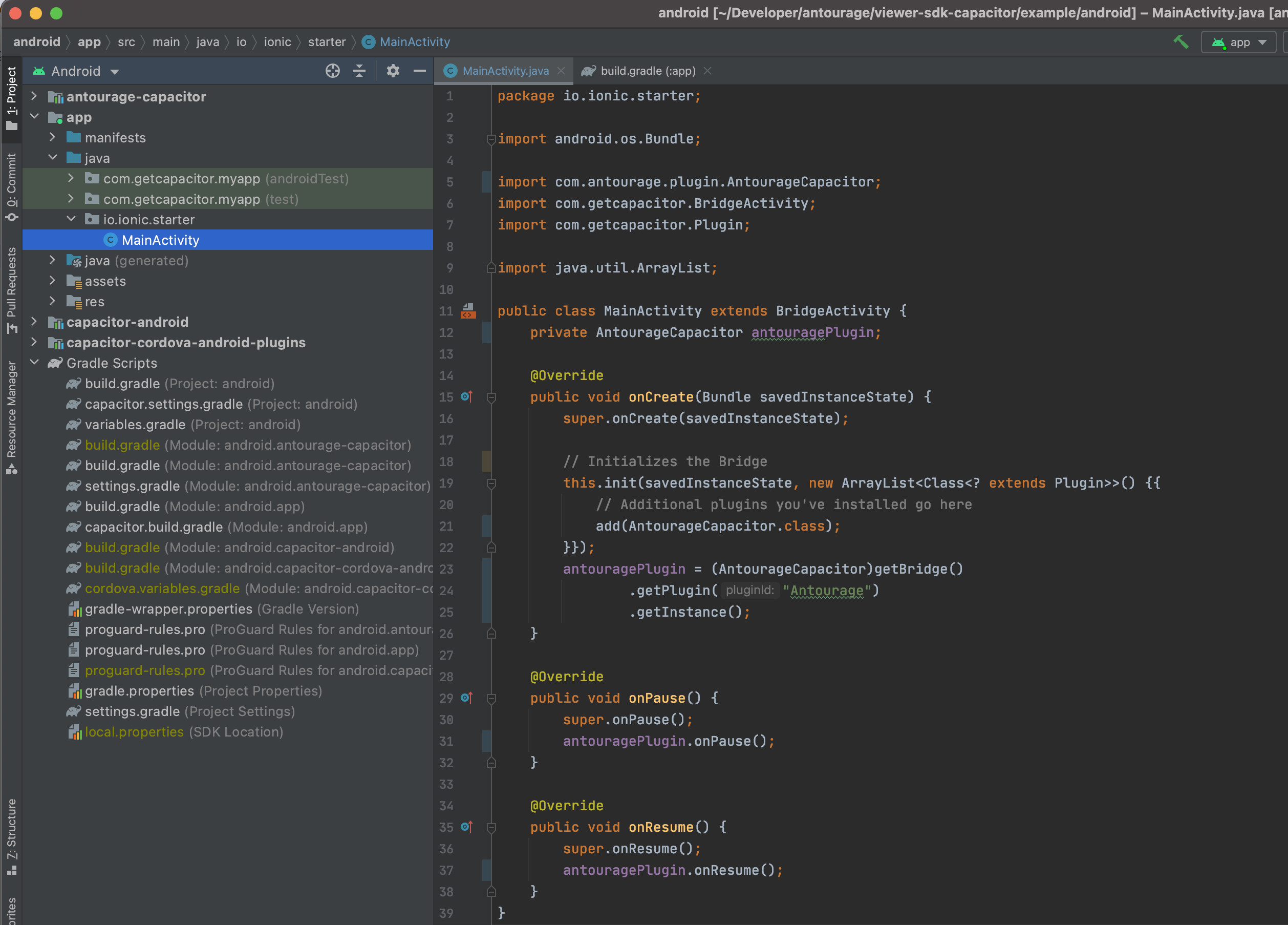Switch to the MainActivity.java tab

tap(505, 71)
